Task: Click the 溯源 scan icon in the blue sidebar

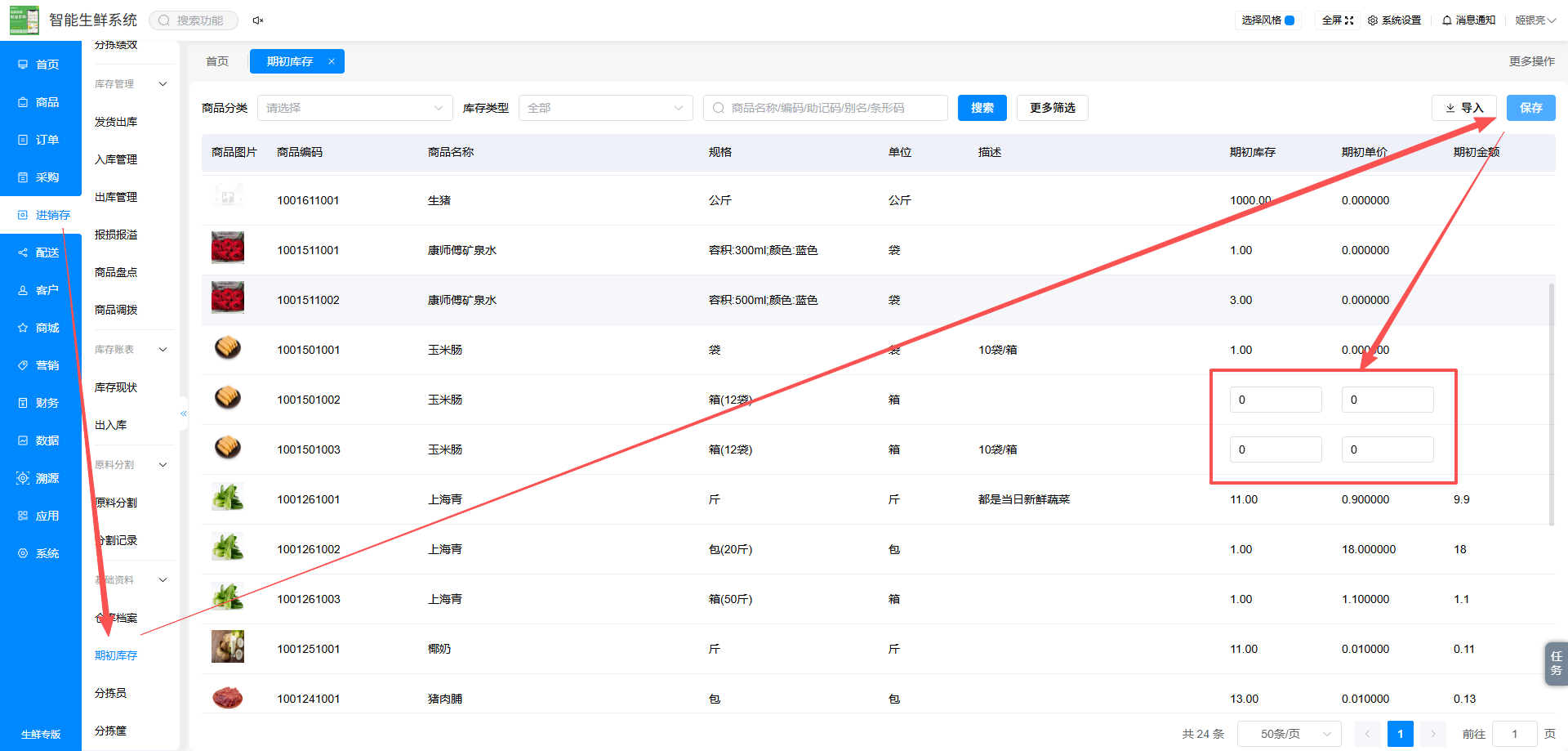Action: [23, 478]
